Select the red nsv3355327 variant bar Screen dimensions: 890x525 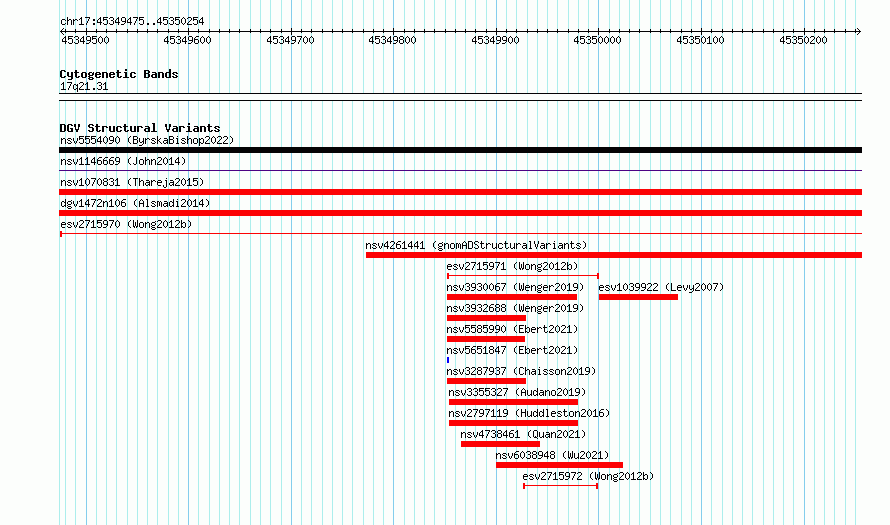coord(513,402)
